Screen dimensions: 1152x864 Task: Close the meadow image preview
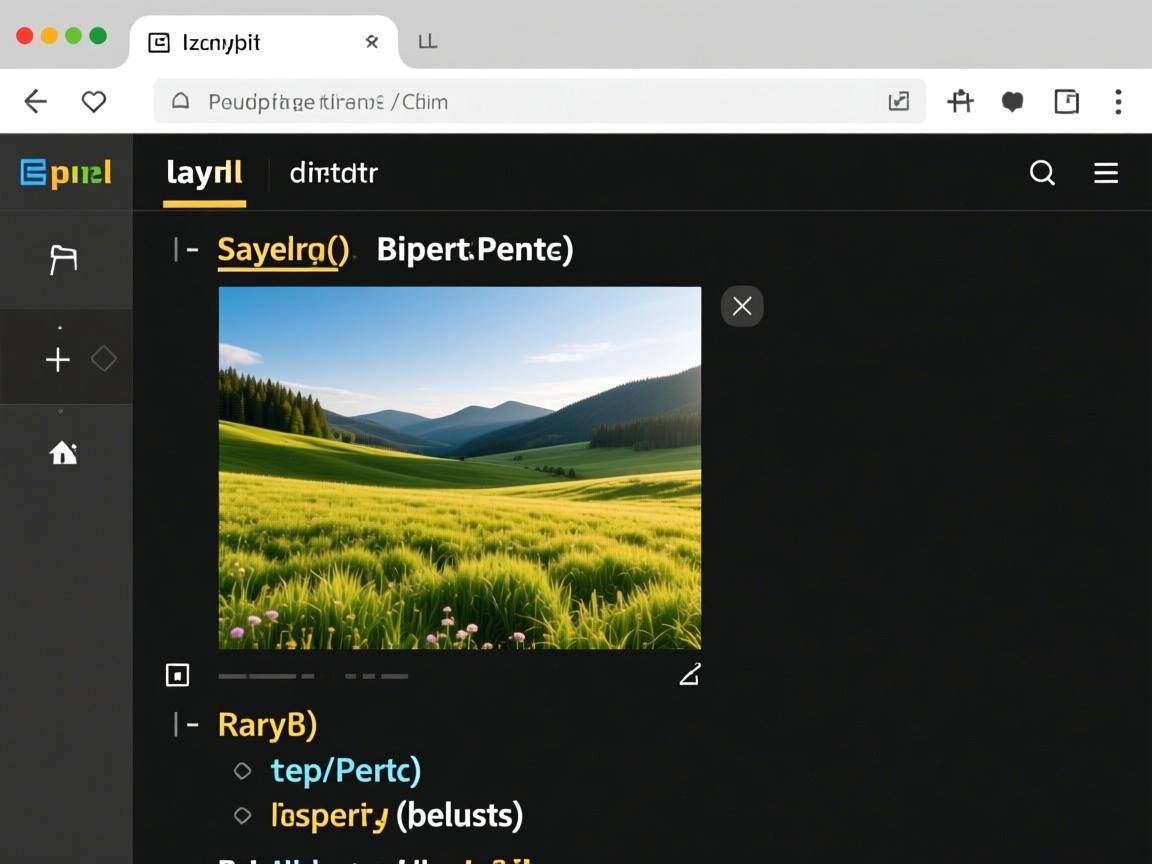(742, 306)
